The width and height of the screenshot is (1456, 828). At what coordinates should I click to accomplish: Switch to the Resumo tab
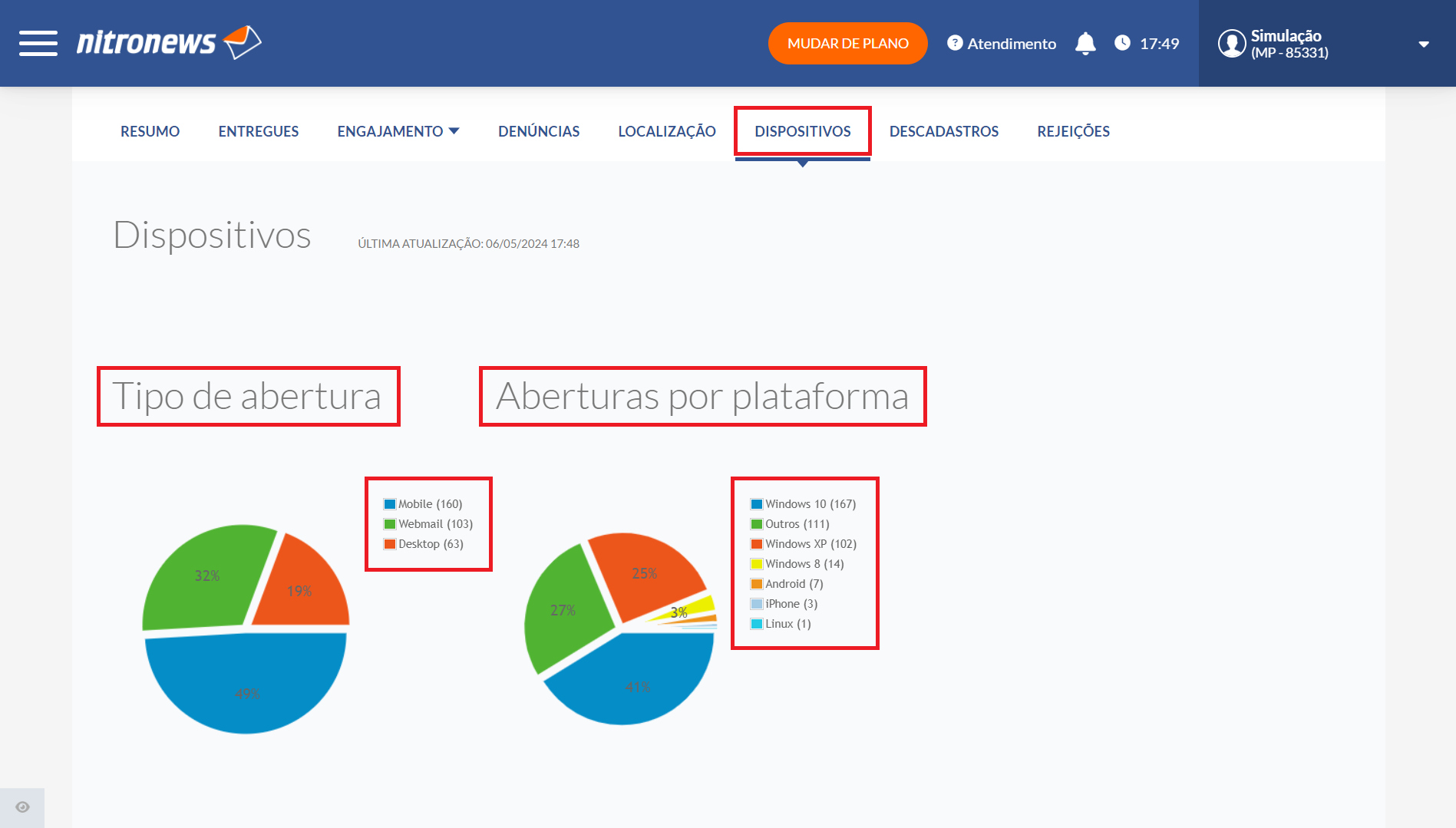pyautogui.click(x=150, y=131)
